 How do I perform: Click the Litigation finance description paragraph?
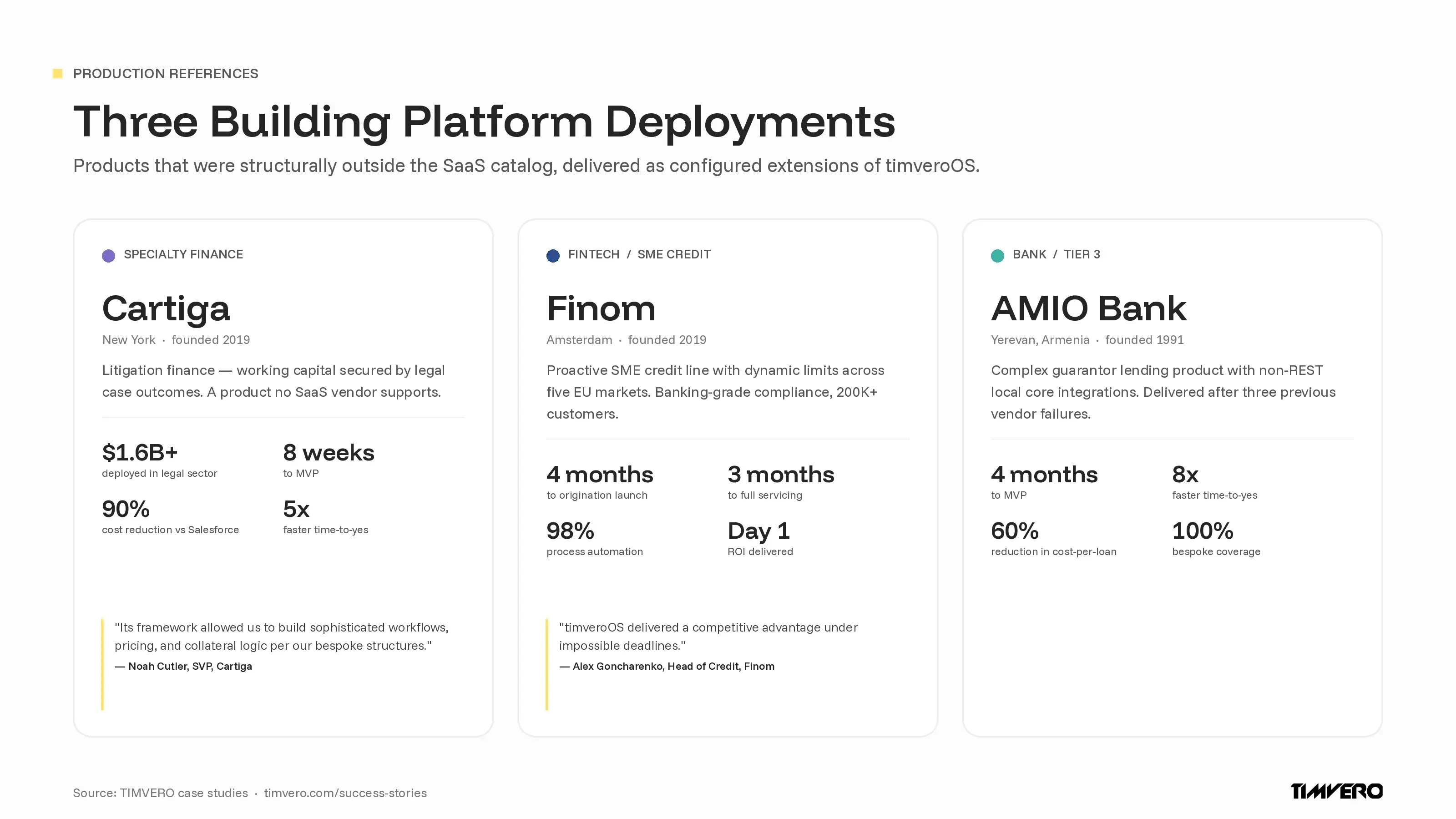click(x=273, y=381)
